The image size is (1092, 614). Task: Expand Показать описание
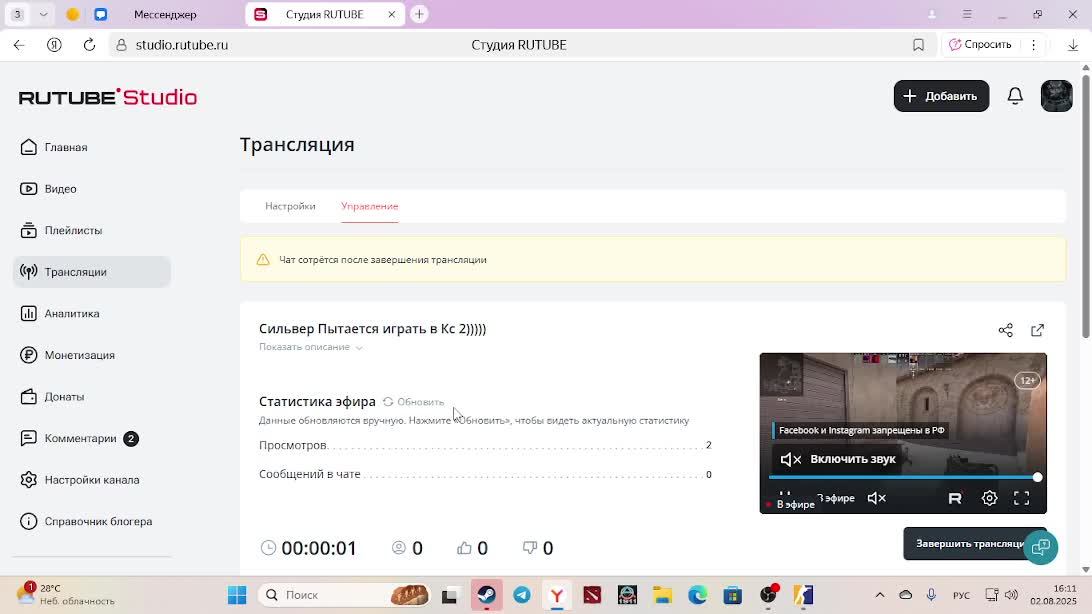[311, 347]
